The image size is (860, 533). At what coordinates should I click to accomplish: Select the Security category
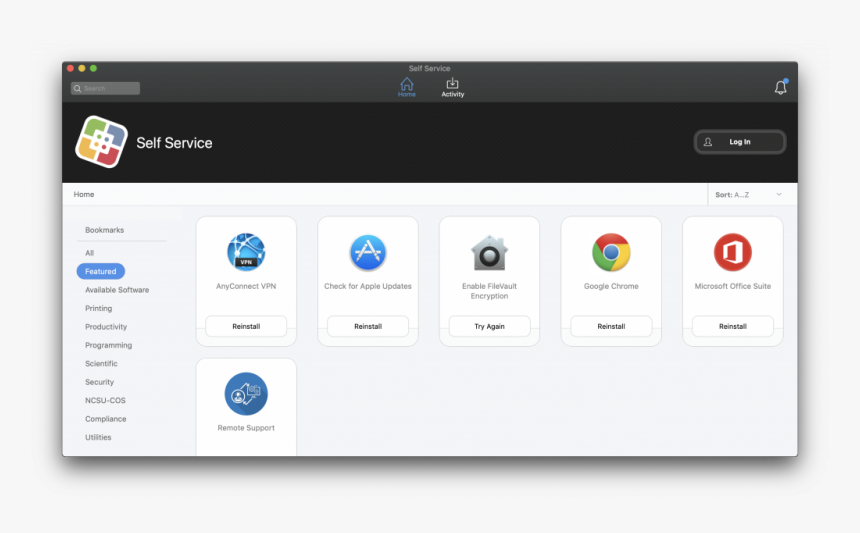click(x=99, y=382)
